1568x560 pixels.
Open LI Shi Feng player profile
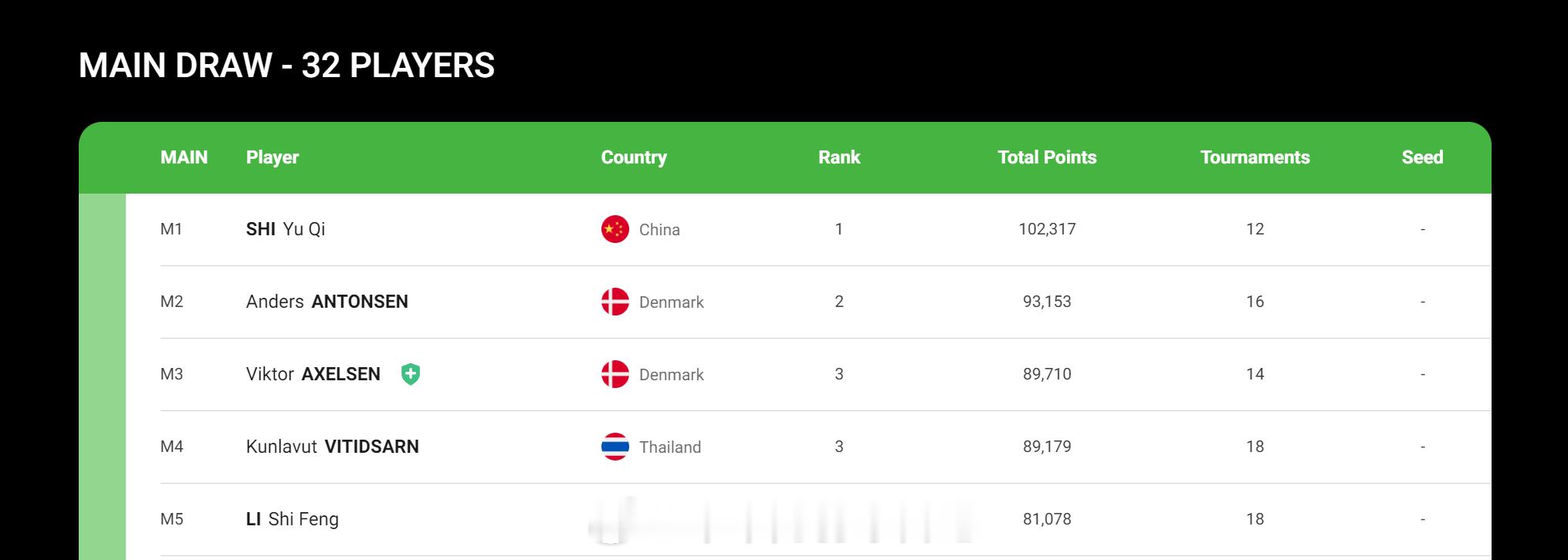pos(293,519)
